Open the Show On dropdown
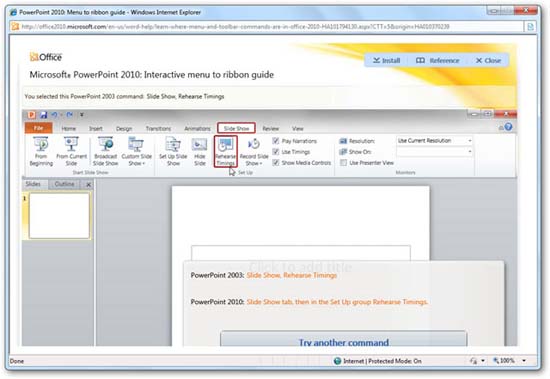 [434, 152]
